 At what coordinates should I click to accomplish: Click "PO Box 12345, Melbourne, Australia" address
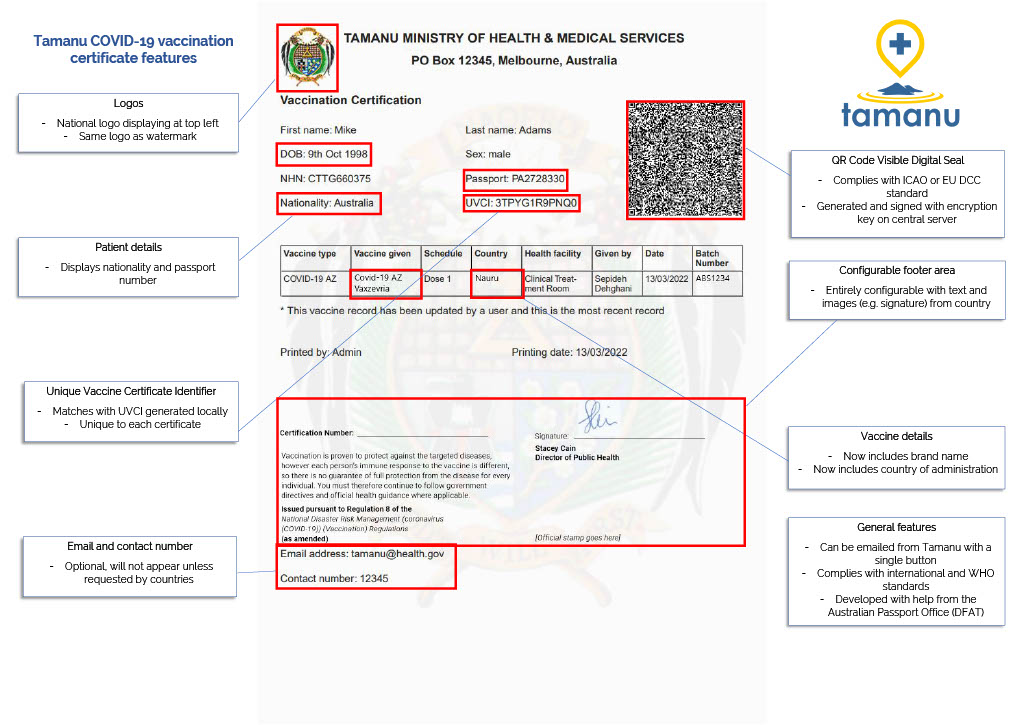click(514, 61)
